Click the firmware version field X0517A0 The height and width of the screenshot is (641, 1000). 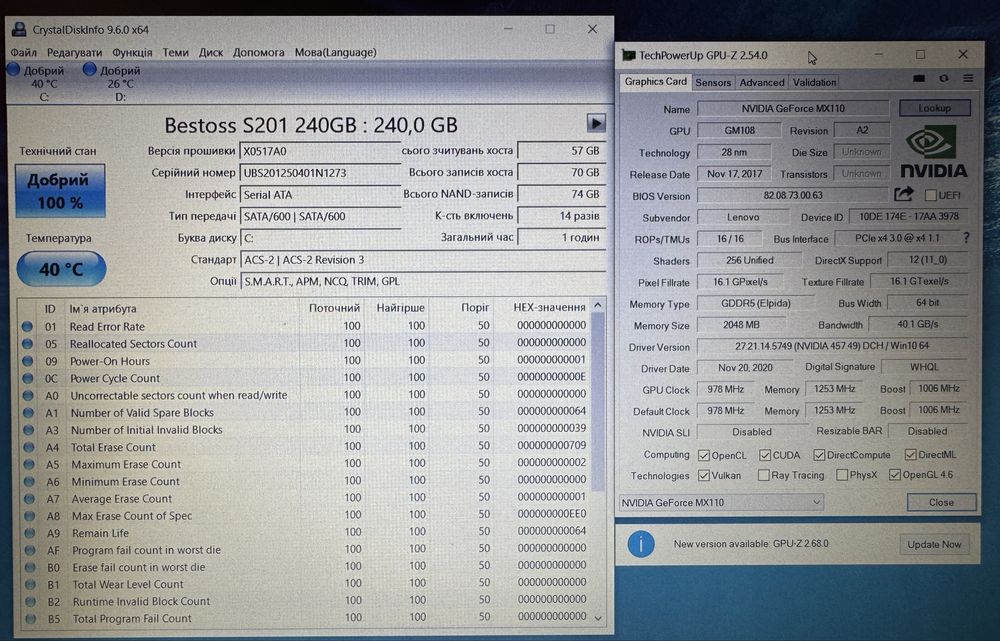point(320,151)
